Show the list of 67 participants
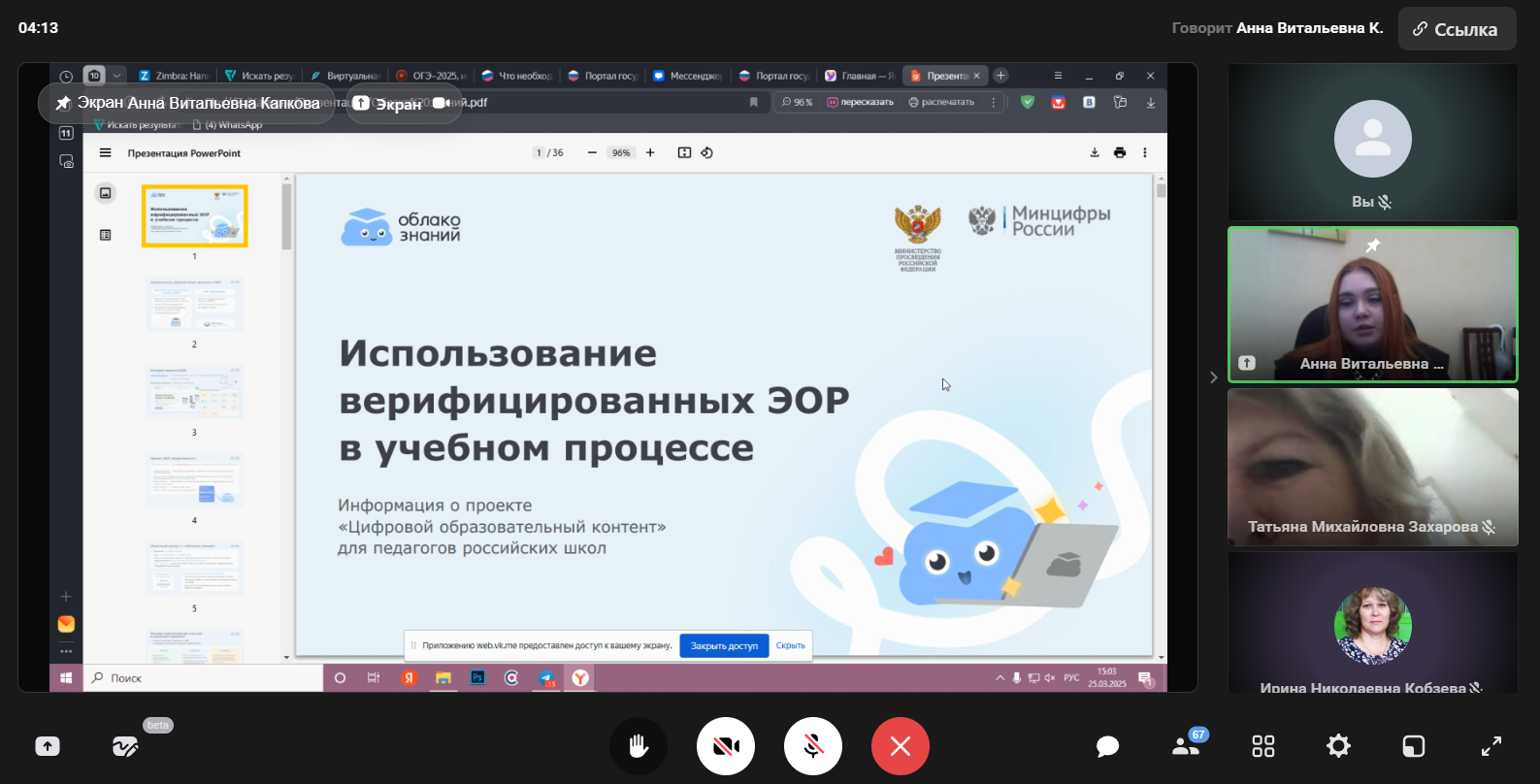Screen dimensions: 1540x784 pyautogui.click(x=1186, y=745)
